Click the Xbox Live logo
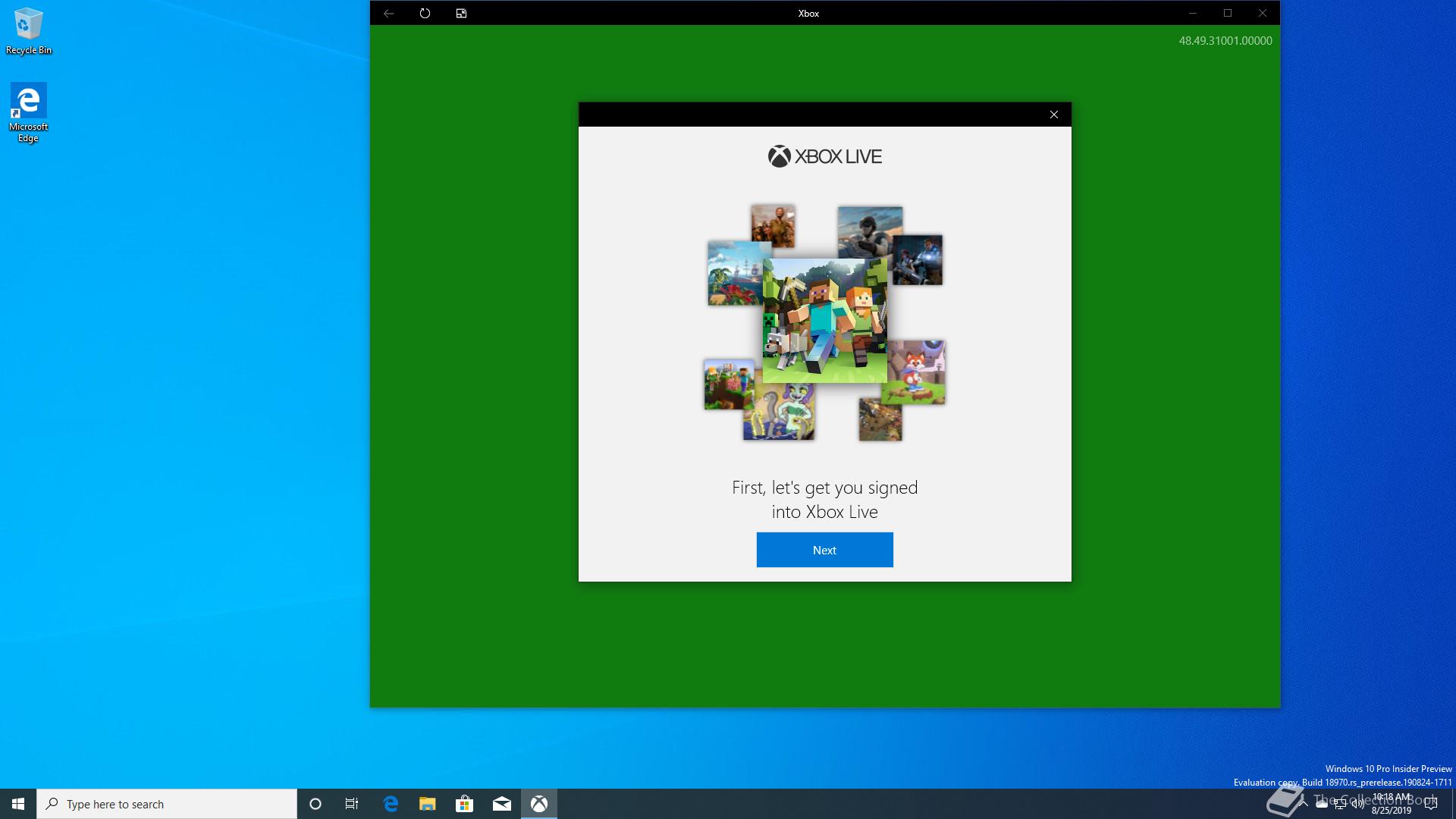The width and height of the screenshot is (1456, 819). (824, 156)
